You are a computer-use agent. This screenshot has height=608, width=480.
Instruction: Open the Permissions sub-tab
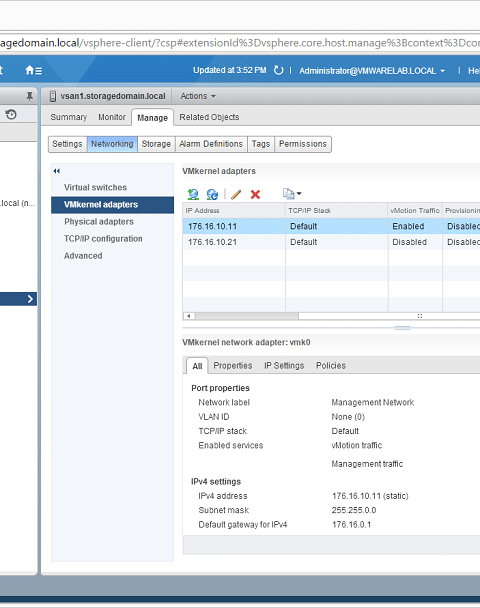click(x=303, y=144)
